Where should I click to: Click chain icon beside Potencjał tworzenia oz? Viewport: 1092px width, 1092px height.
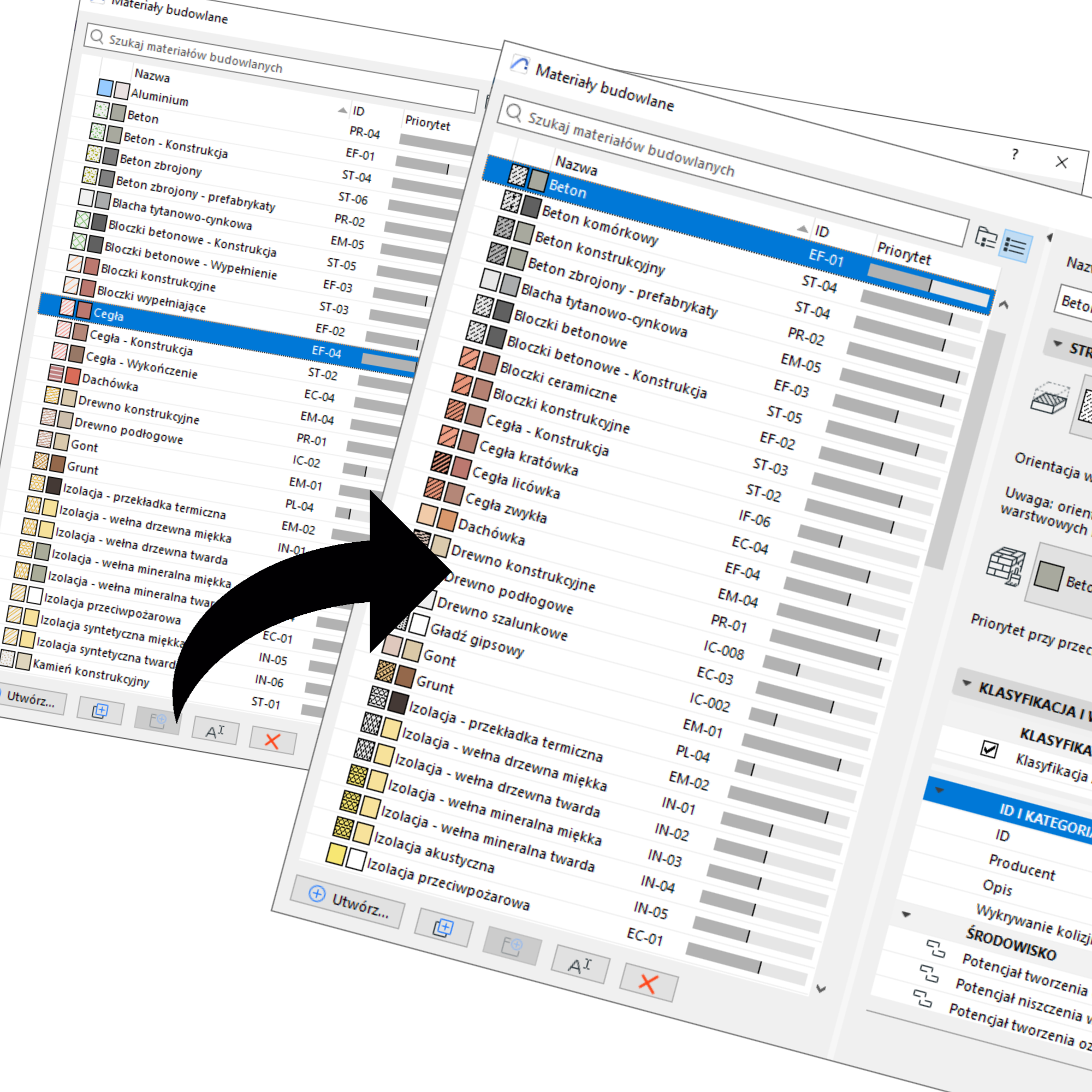pyautogui.click(x=922, y=998)
